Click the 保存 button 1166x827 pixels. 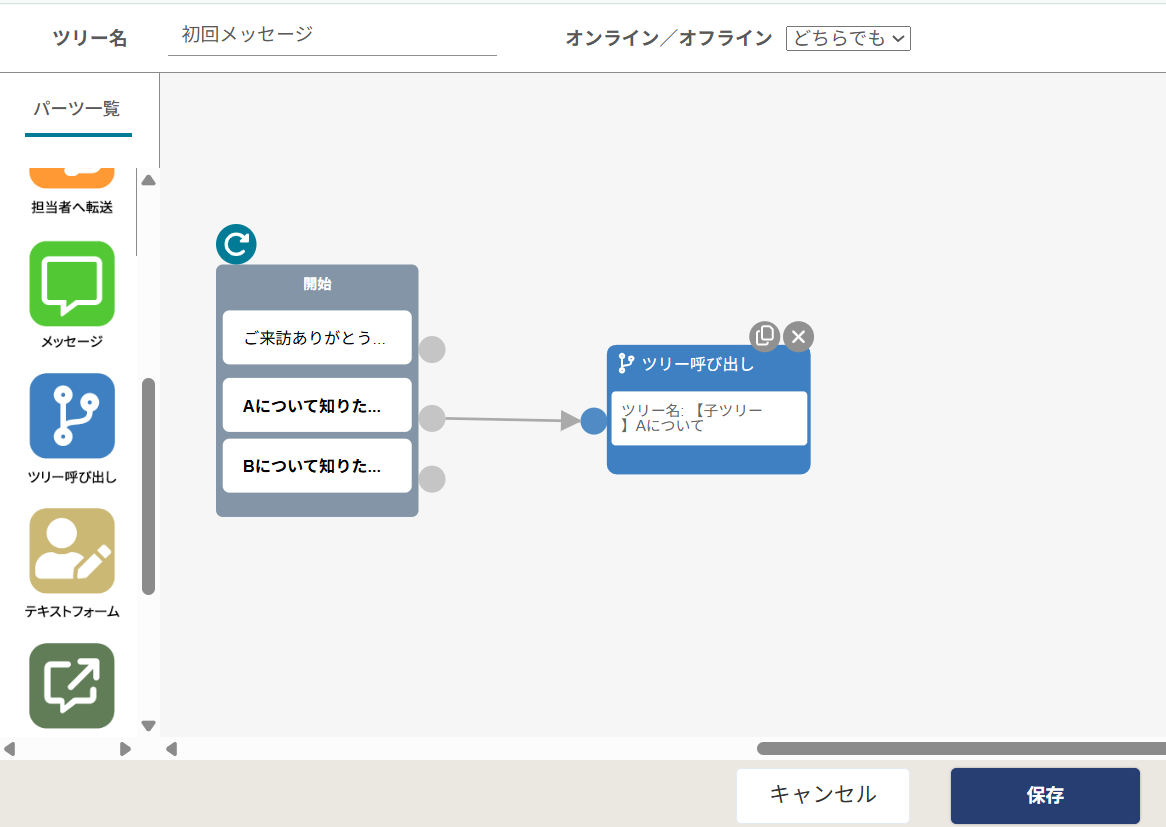pos(1045,795)
